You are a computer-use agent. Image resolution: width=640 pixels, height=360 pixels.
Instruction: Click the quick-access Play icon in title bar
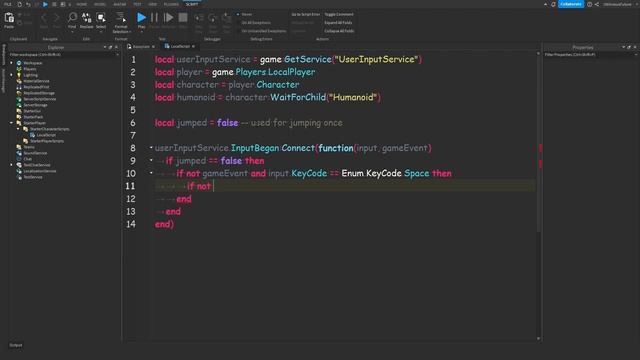click(45, 4)
